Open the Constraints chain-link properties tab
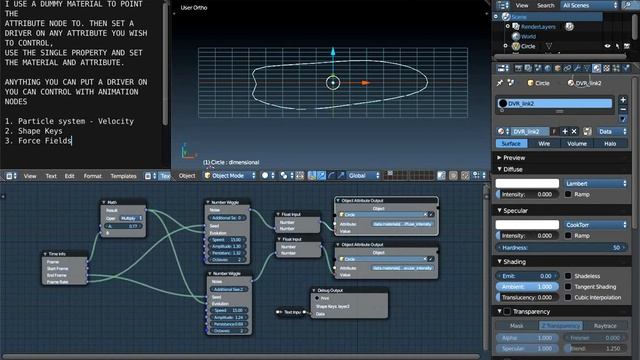This screenshot has width=640, height=360. point(567,68)
